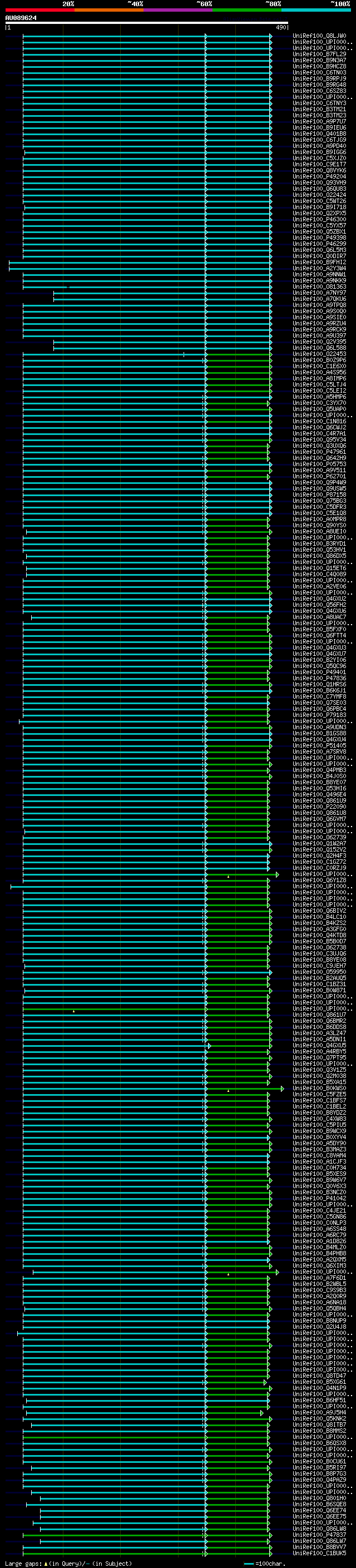Select the label UniRef100_Q8VYK6
Viewport: 356px width, 1568px height.
(x=319, y=170)
